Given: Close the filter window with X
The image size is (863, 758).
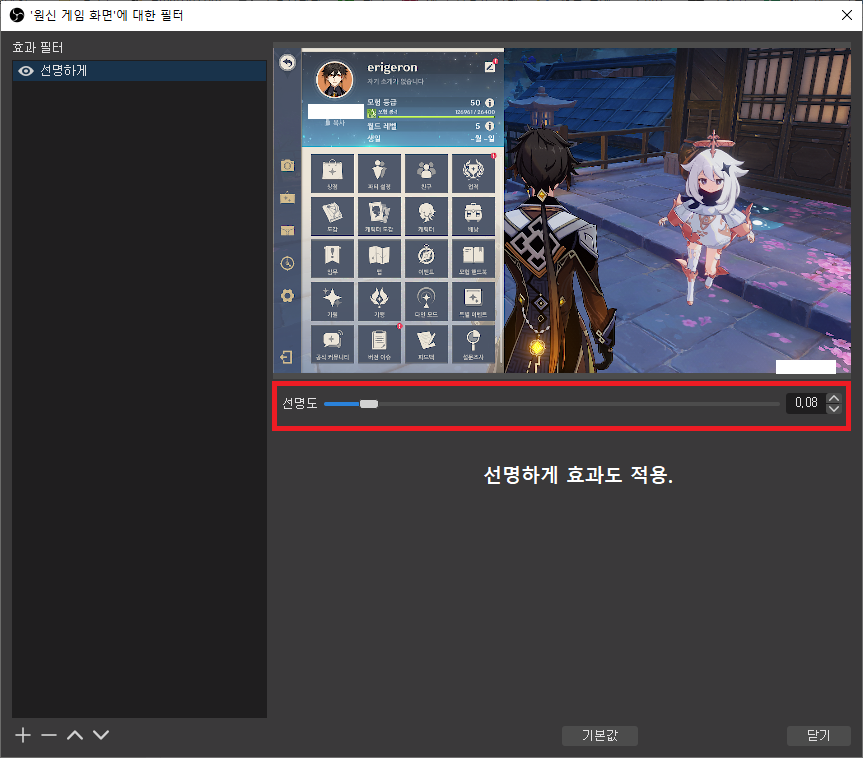Looking at the screenshot, I should point(846,15).
